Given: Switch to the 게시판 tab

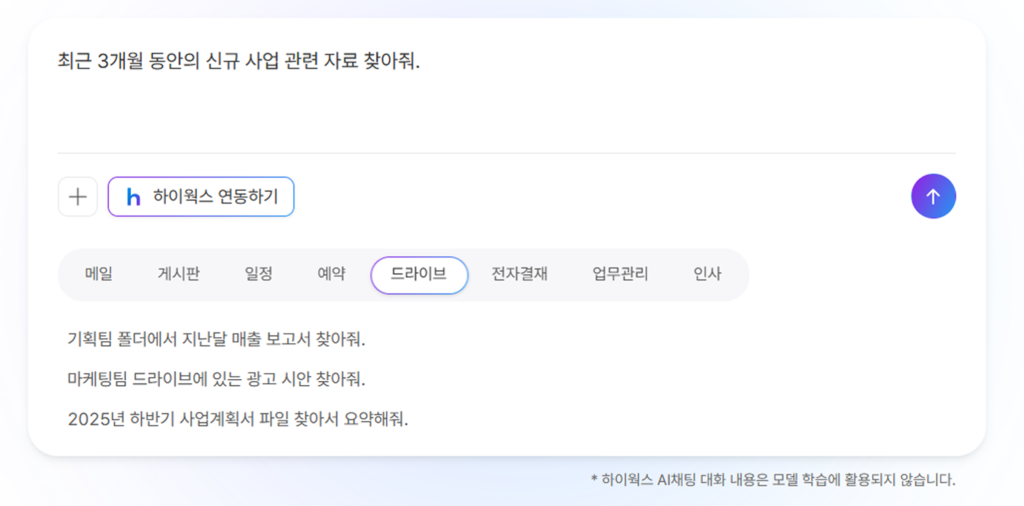Looking at the screenshot, I should [x=178, y=274].
